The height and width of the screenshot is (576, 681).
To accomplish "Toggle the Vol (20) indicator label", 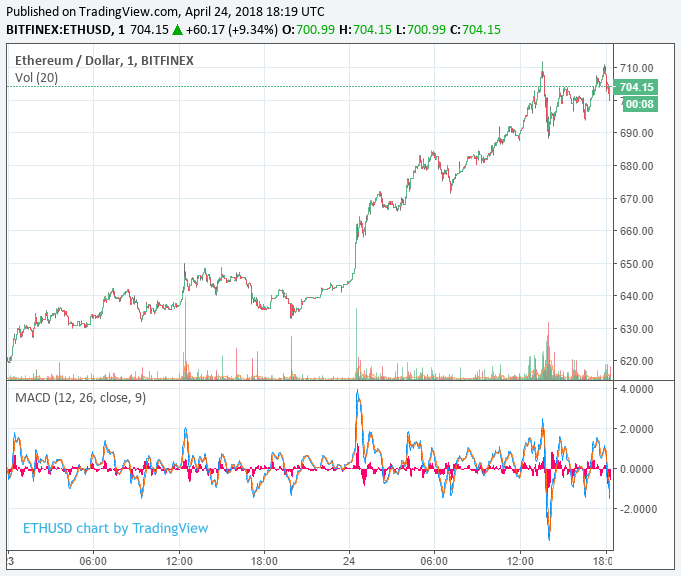I will 36,77.
